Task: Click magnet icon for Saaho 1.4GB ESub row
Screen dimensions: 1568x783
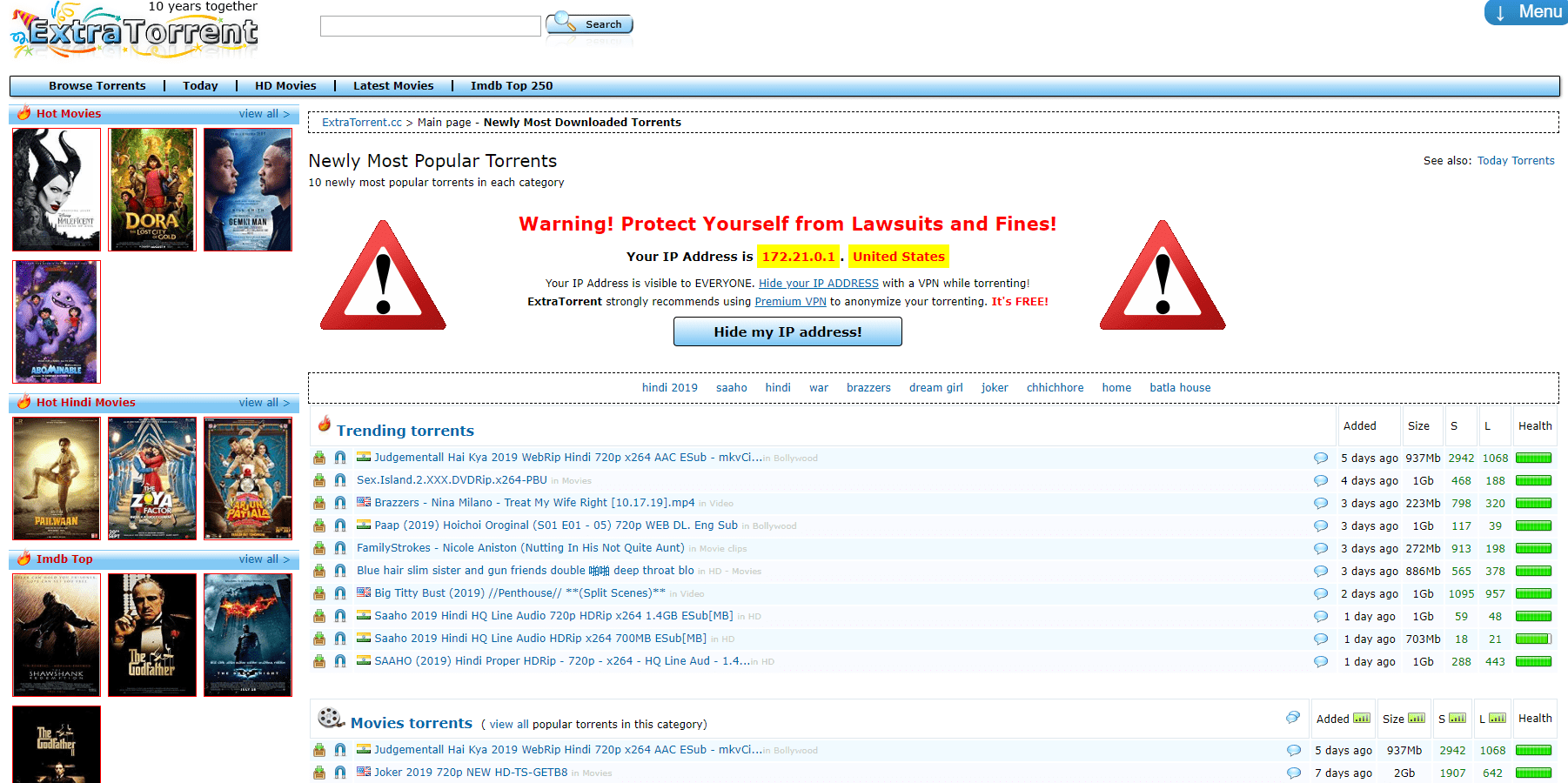Action: (x=340, y=616)
